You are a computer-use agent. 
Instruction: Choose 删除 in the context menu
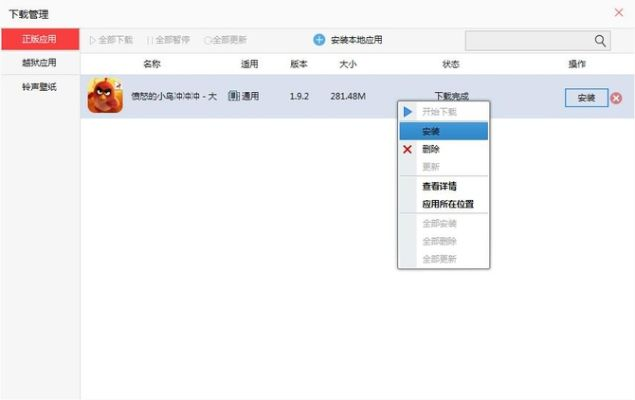[444, 149]
